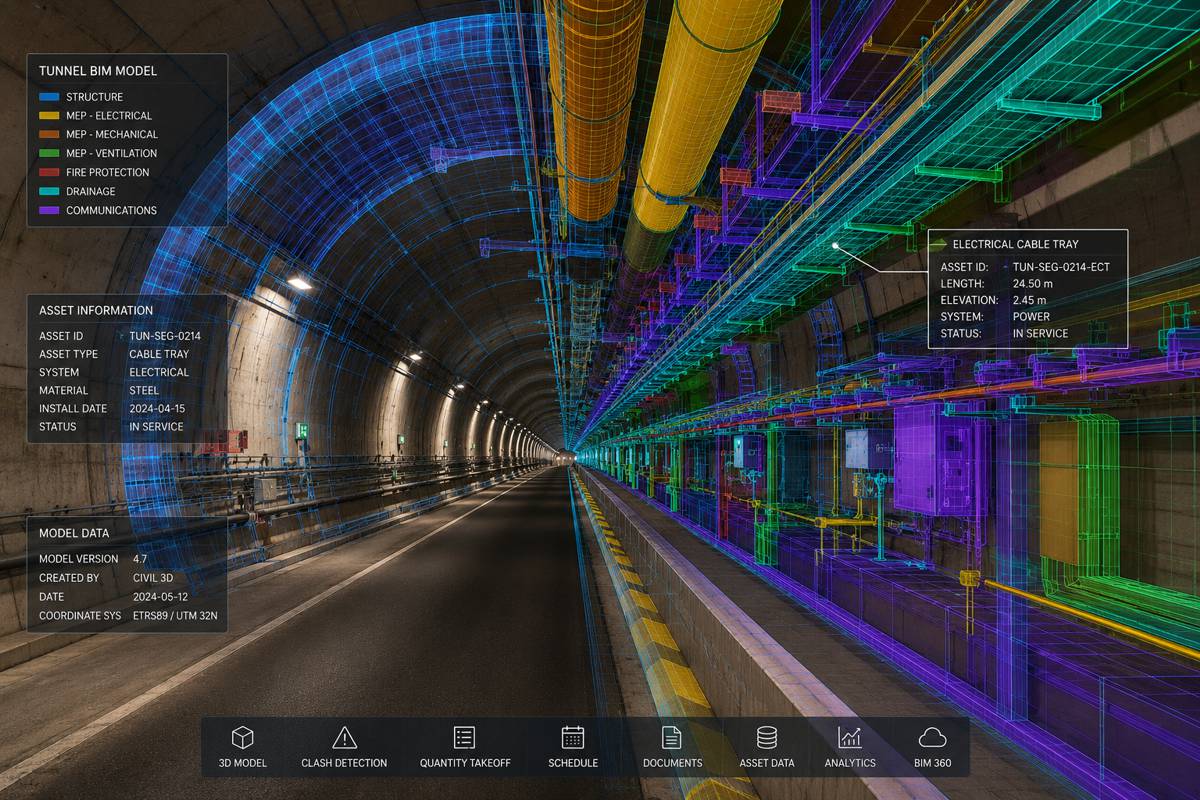
Task: Click install date 2024-04-15
Action: pyautogui.click(x=157, y=409)
